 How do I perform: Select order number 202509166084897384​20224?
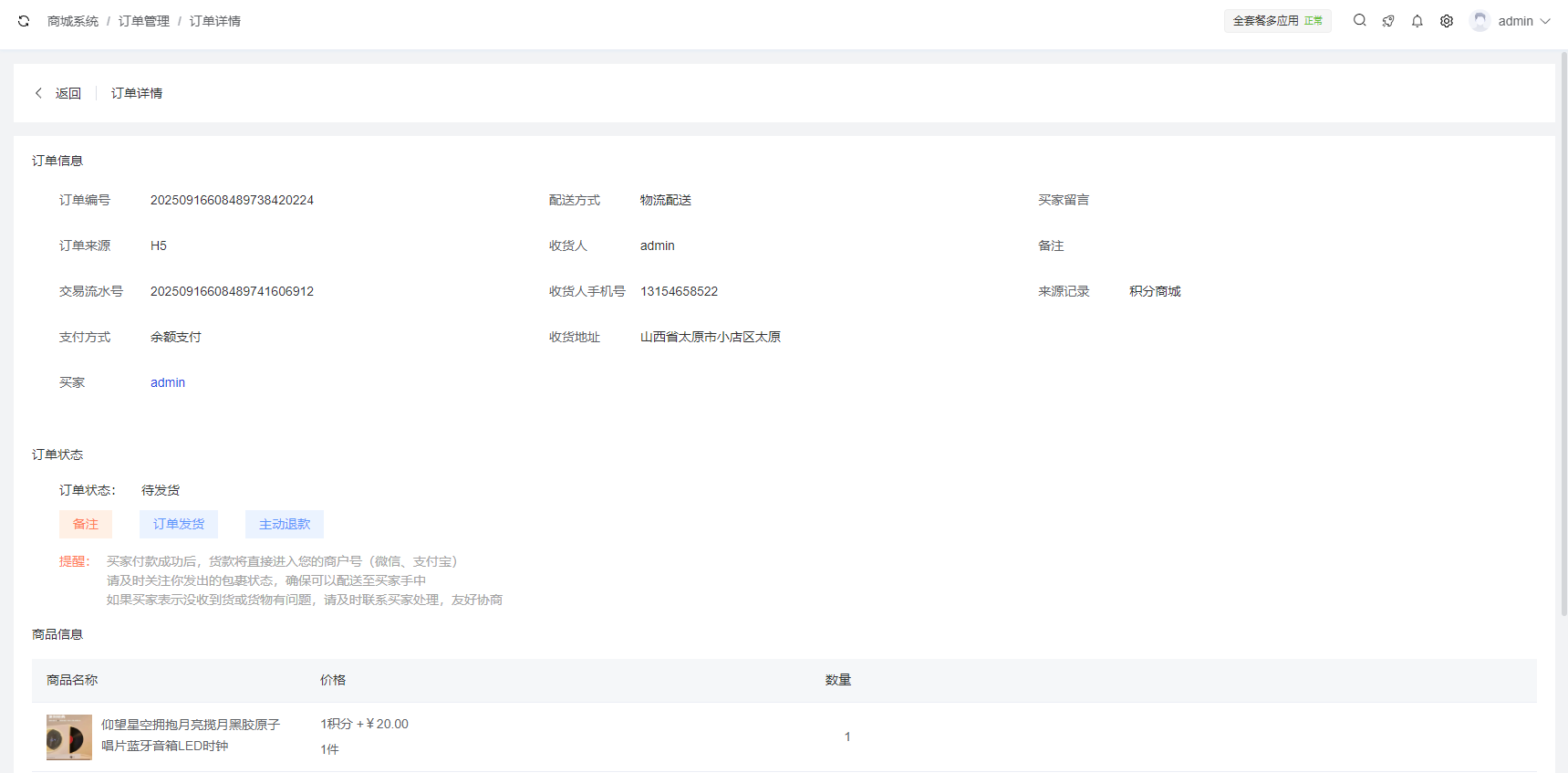click(x=232, y=200)
